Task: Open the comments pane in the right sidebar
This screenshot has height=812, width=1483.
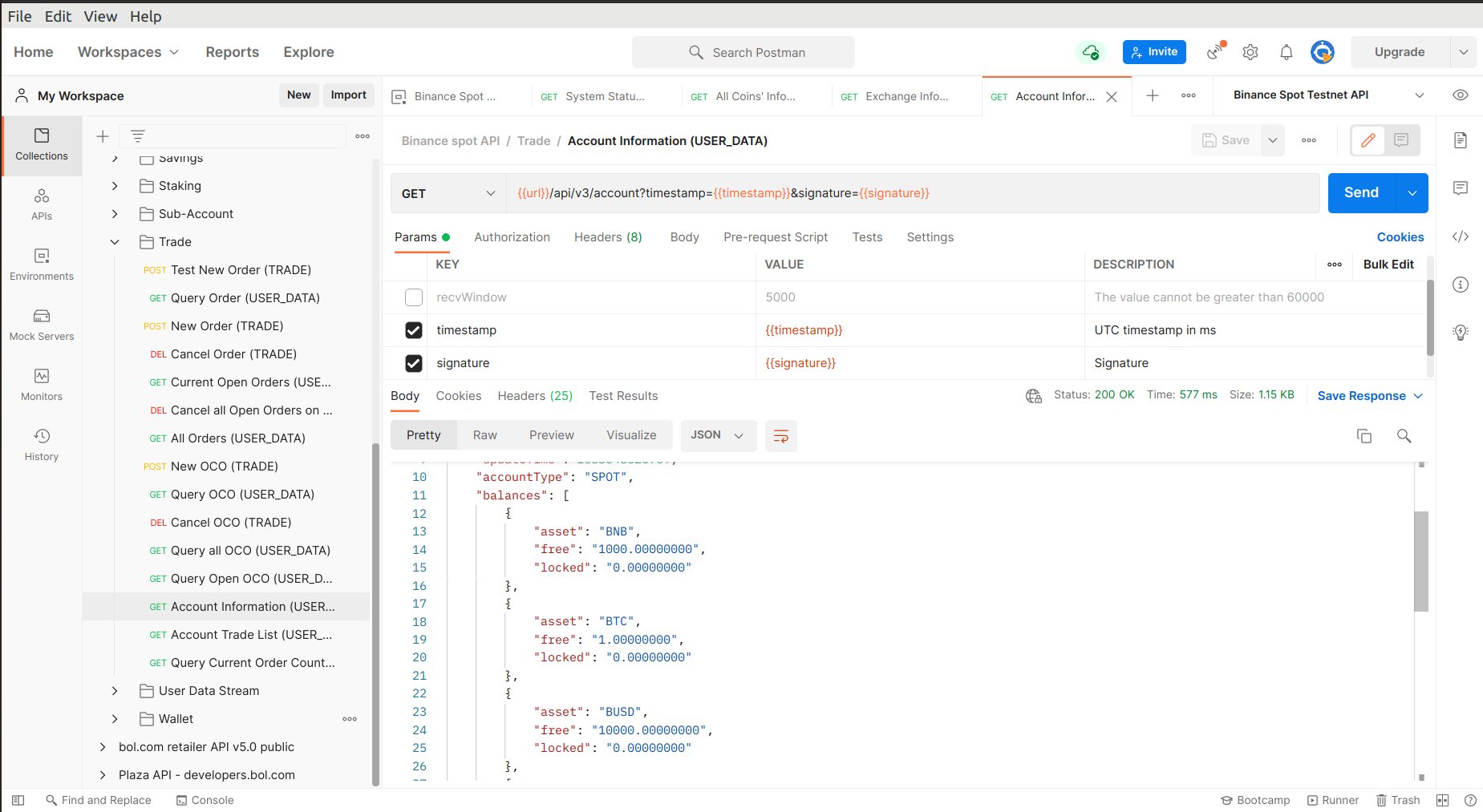Action: tap(1461, 188)
